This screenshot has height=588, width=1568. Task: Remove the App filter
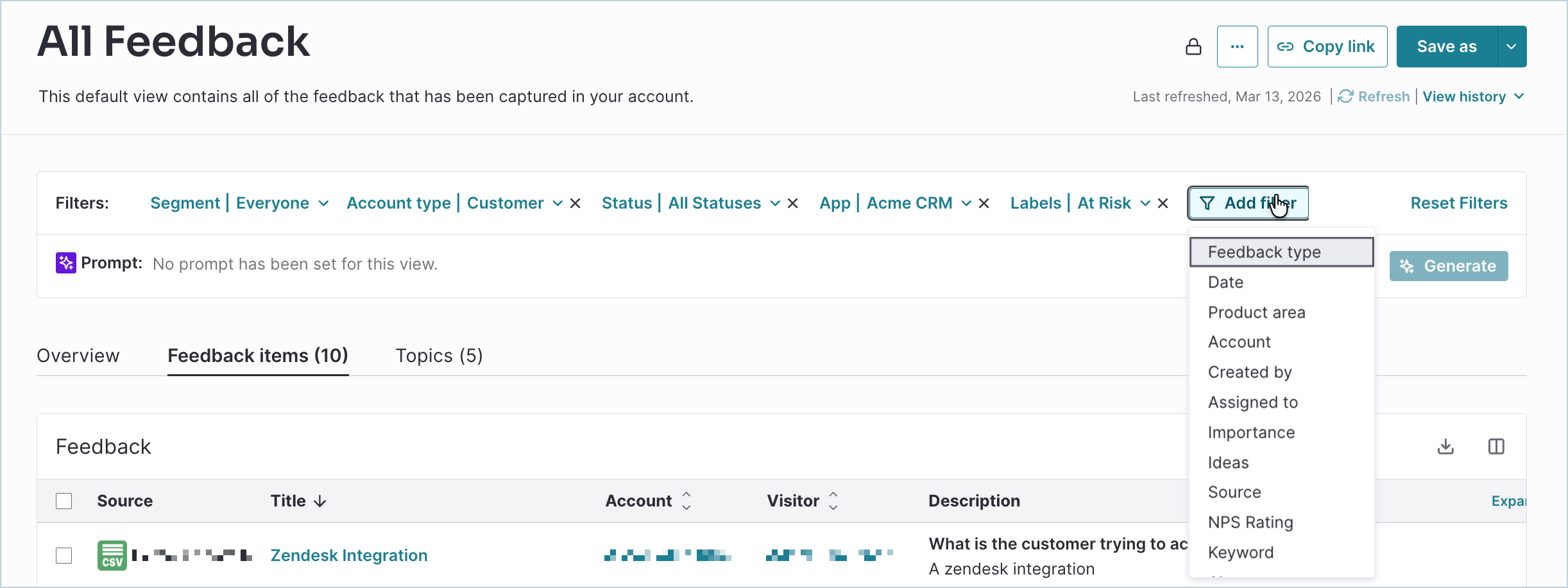(984, 203)
